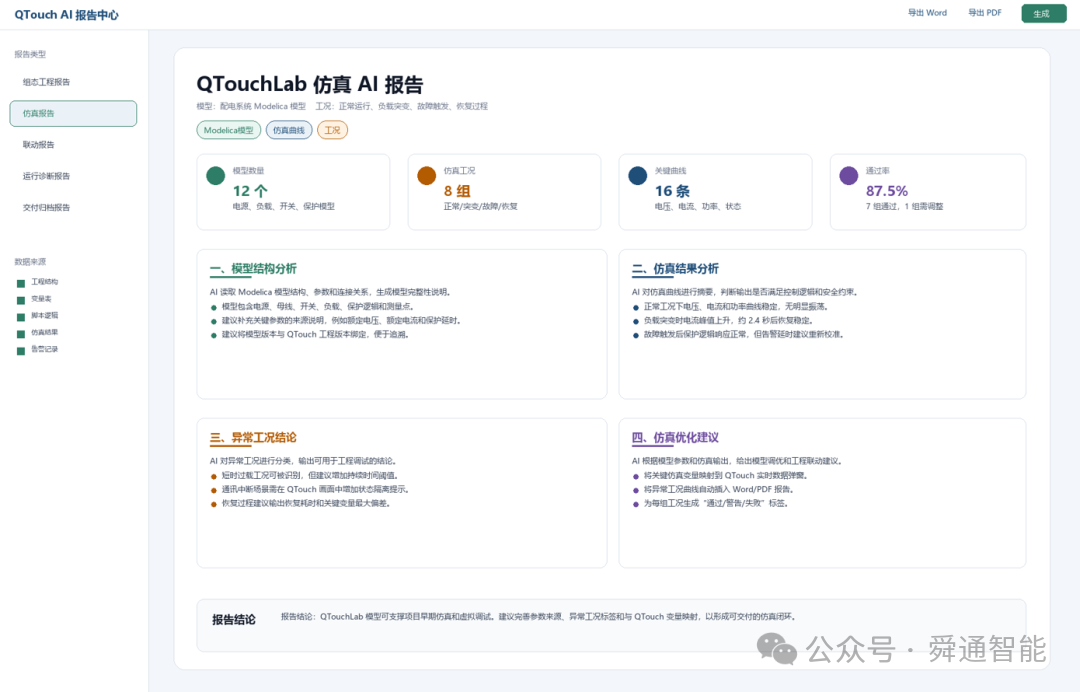
Task: Click the 仿真曲线 tag pill
Action: 289,130
